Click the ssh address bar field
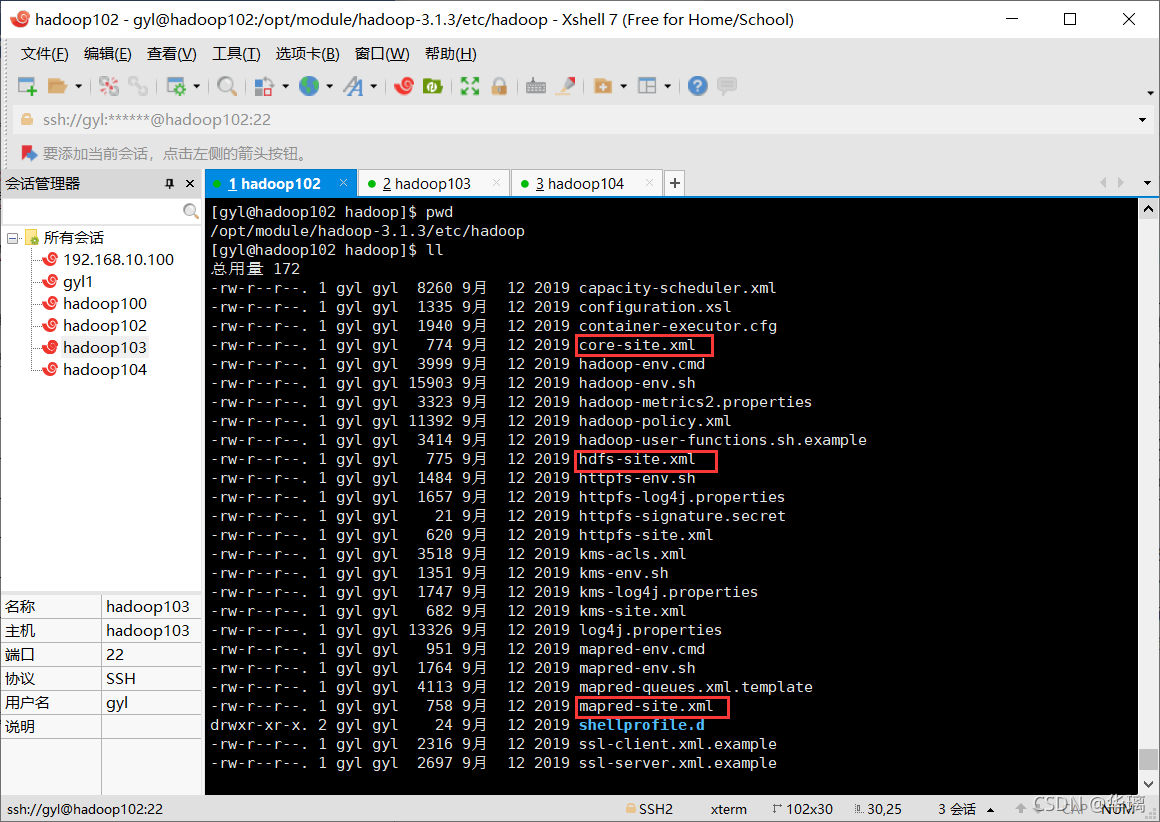Screen dimensions: 1160x822 [581, 120]
